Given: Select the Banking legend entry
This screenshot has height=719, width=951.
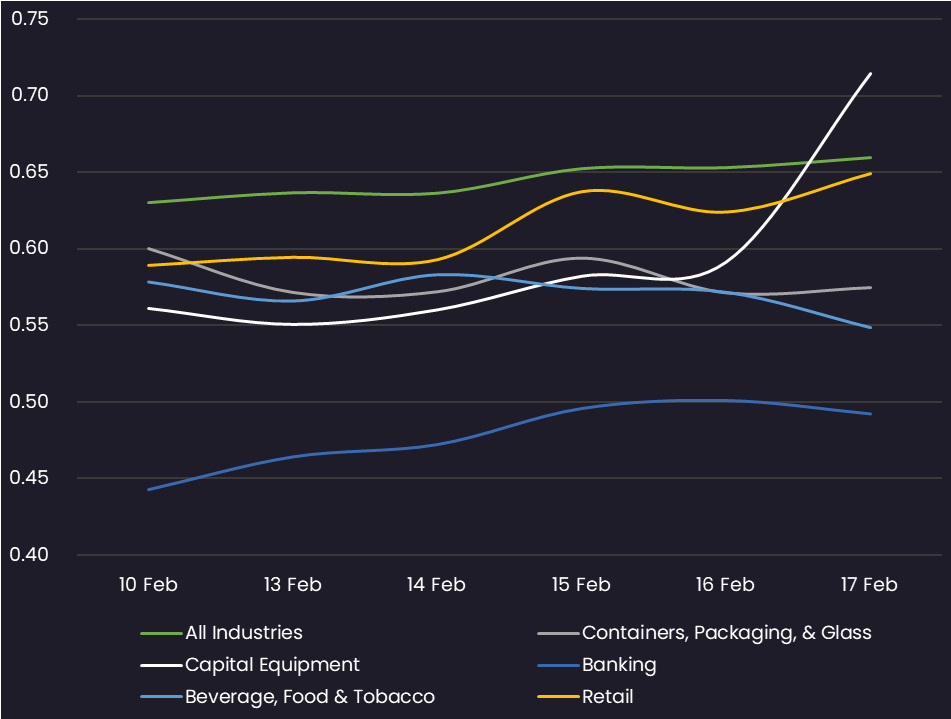Looking at the screenshot, I should click(619, 665).
